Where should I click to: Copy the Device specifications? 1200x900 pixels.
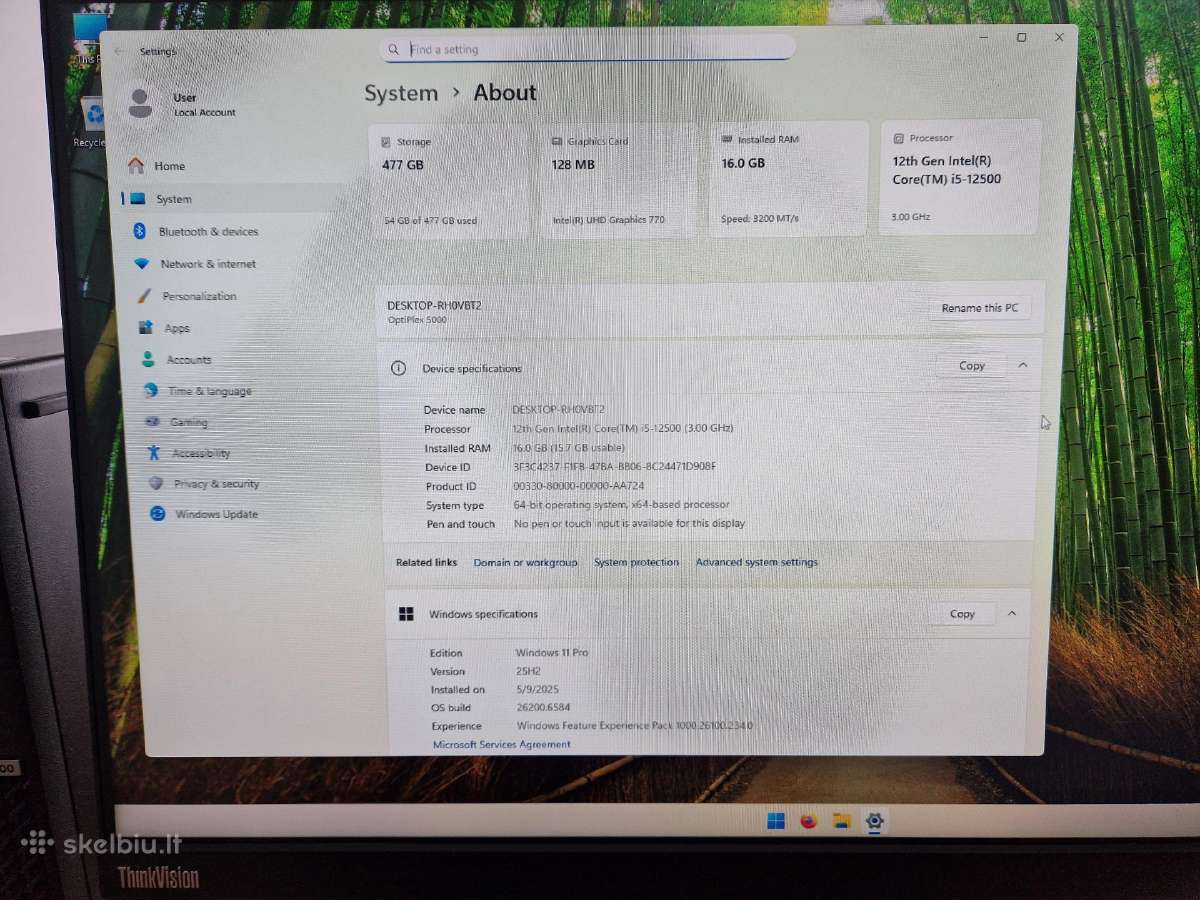tap(972, 366)
